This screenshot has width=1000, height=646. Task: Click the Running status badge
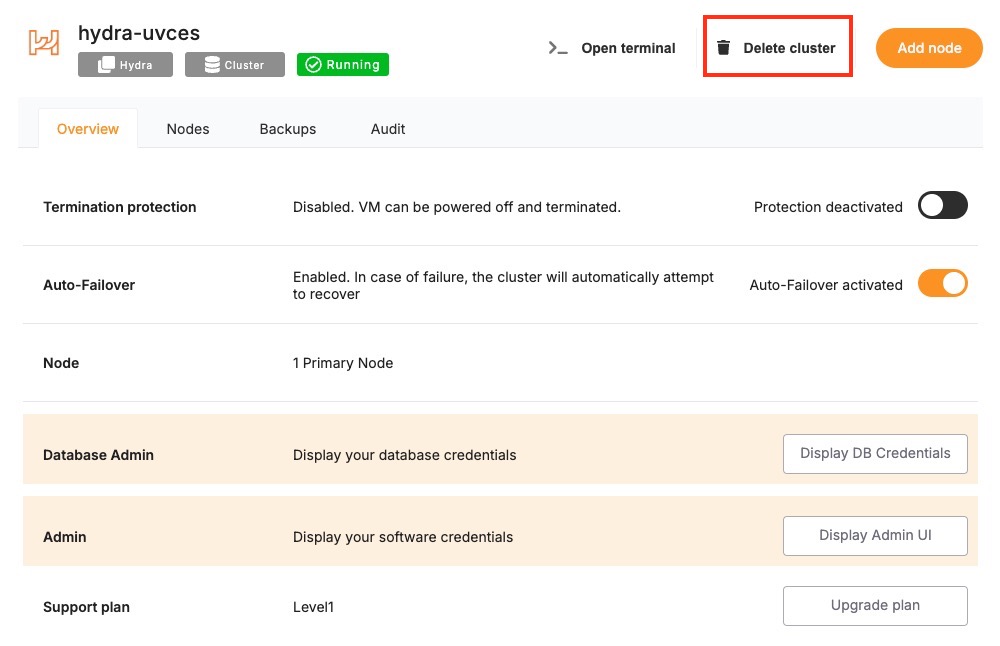(x=343, y=65)
